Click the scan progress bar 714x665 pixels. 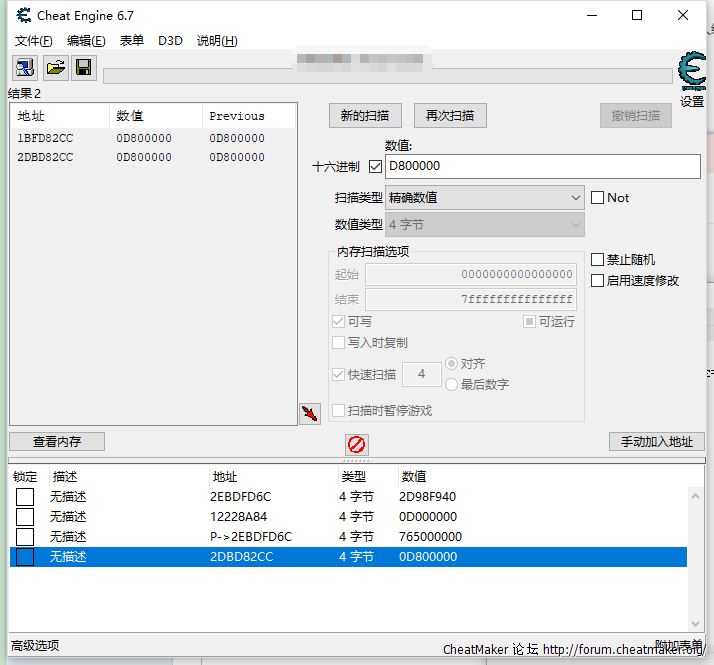(387, 76)
